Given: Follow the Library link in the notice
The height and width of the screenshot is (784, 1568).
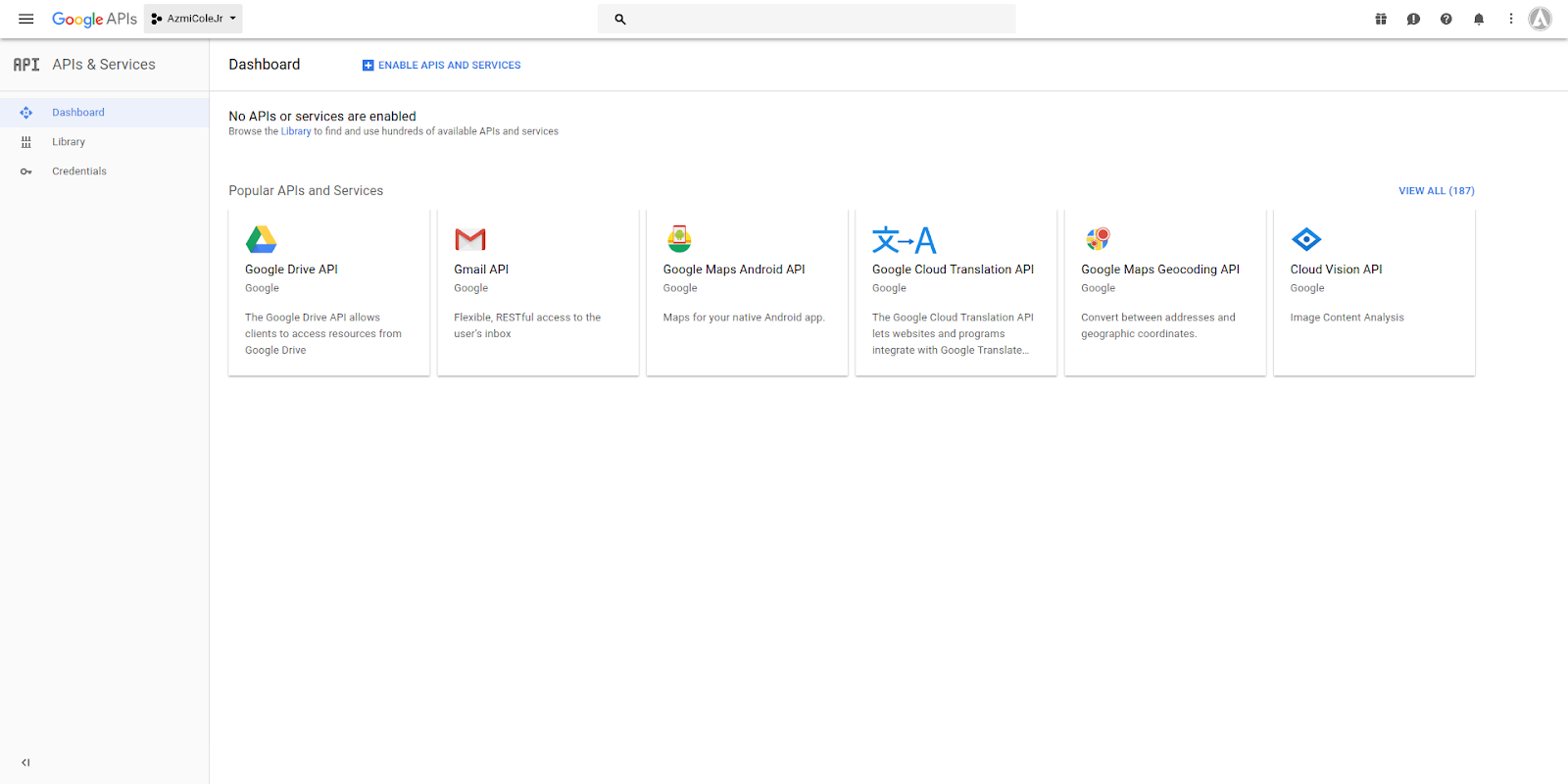Looking at the screenshot, I should coord(296,131).
